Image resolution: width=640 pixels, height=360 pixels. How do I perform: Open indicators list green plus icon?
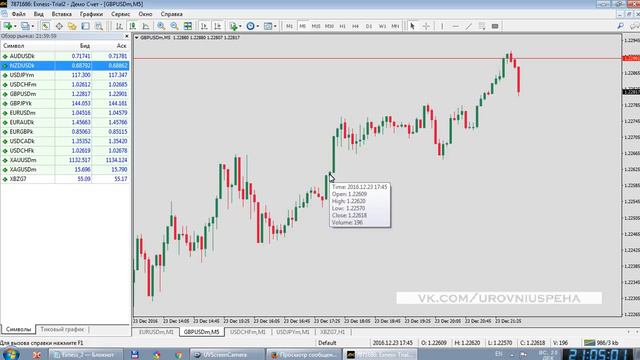pos(233,26)
